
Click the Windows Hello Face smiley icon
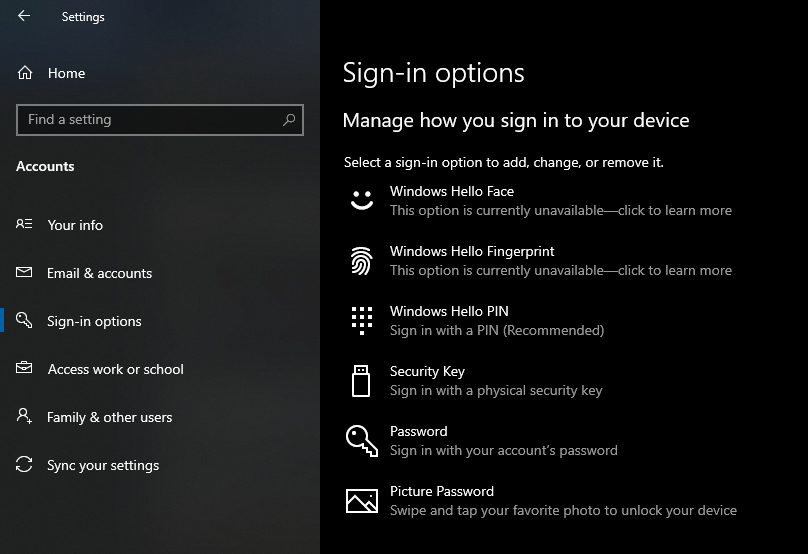click(x=362, y=200)
